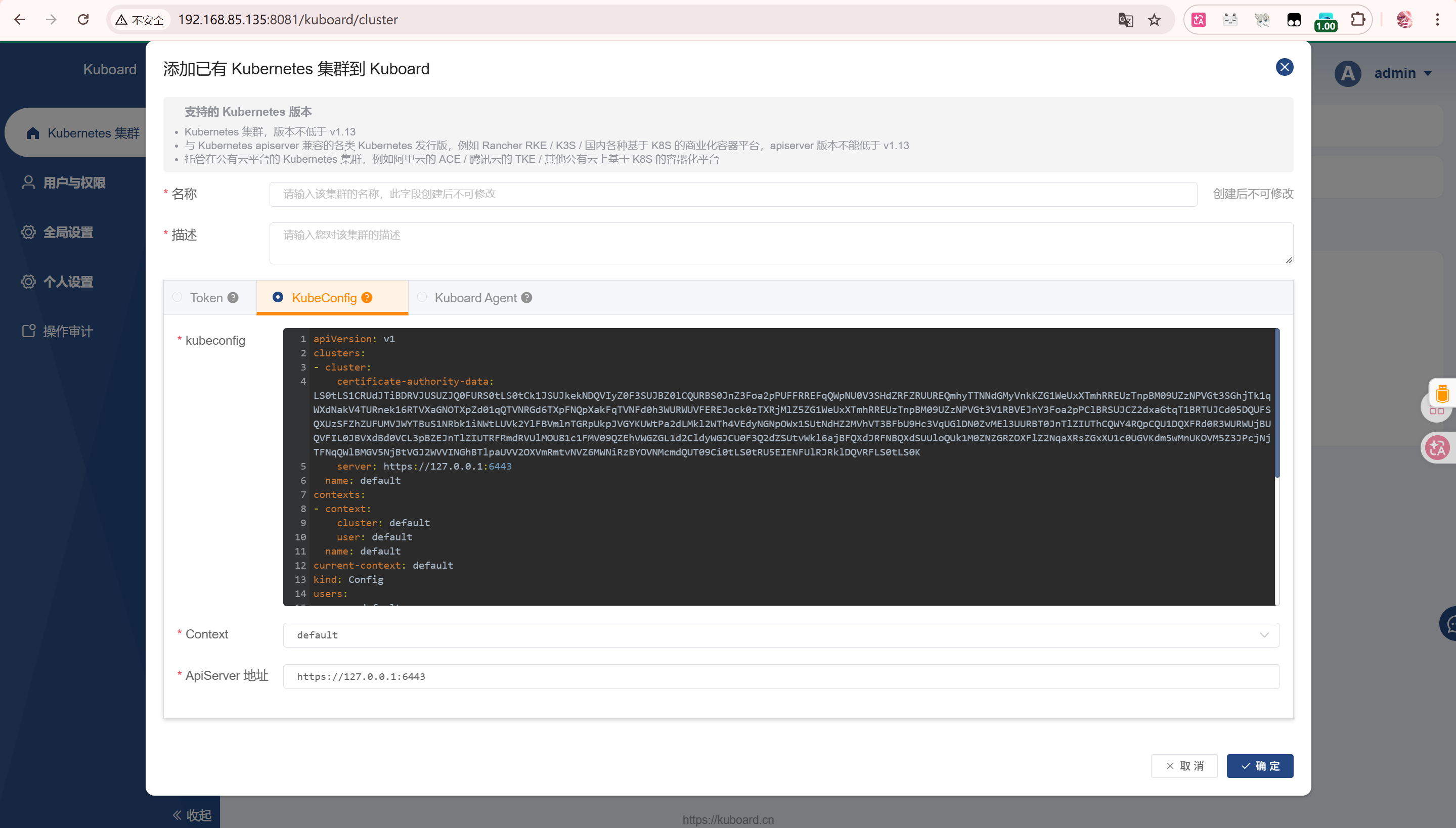Click the kubeconfig editor vertical scrollbar
This screenshot has width=1456, height=828.
pyautogui.click(x=1277, y=404)
